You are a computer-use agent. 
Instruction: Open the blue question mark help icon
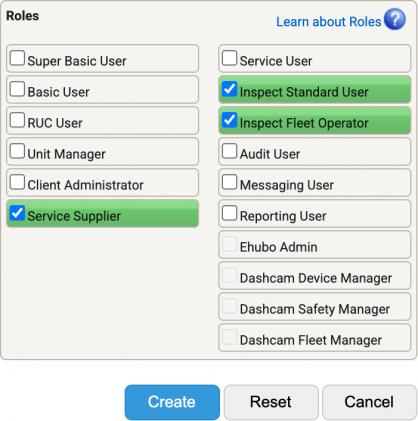tap(395, 19)
